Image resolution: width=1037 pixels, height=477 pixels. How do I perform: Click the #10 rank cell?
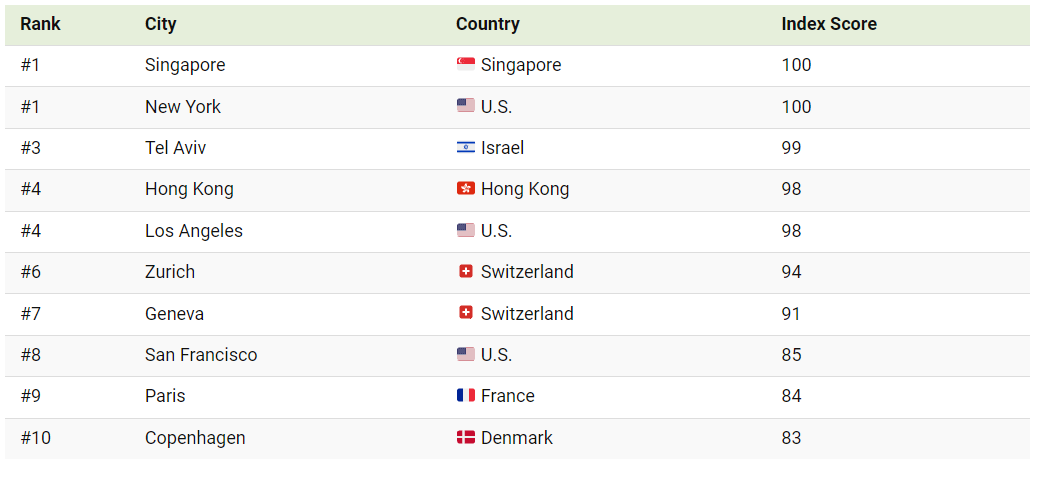[x=35, y=438]
